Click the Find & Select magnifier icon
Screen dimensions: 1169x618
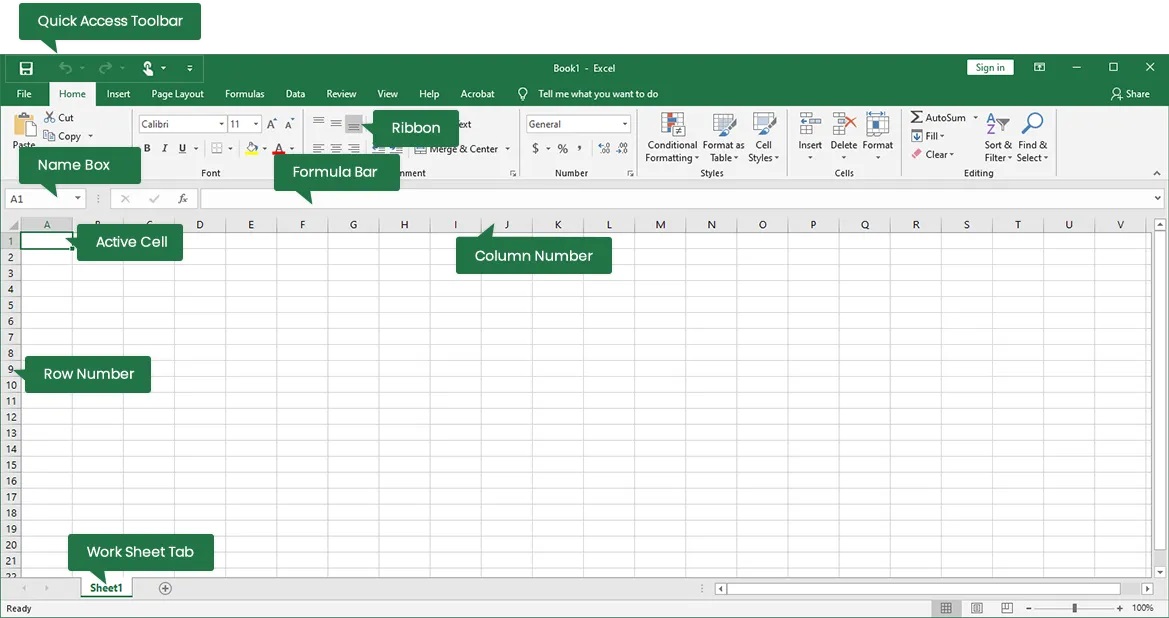(x=1032, y=125)
